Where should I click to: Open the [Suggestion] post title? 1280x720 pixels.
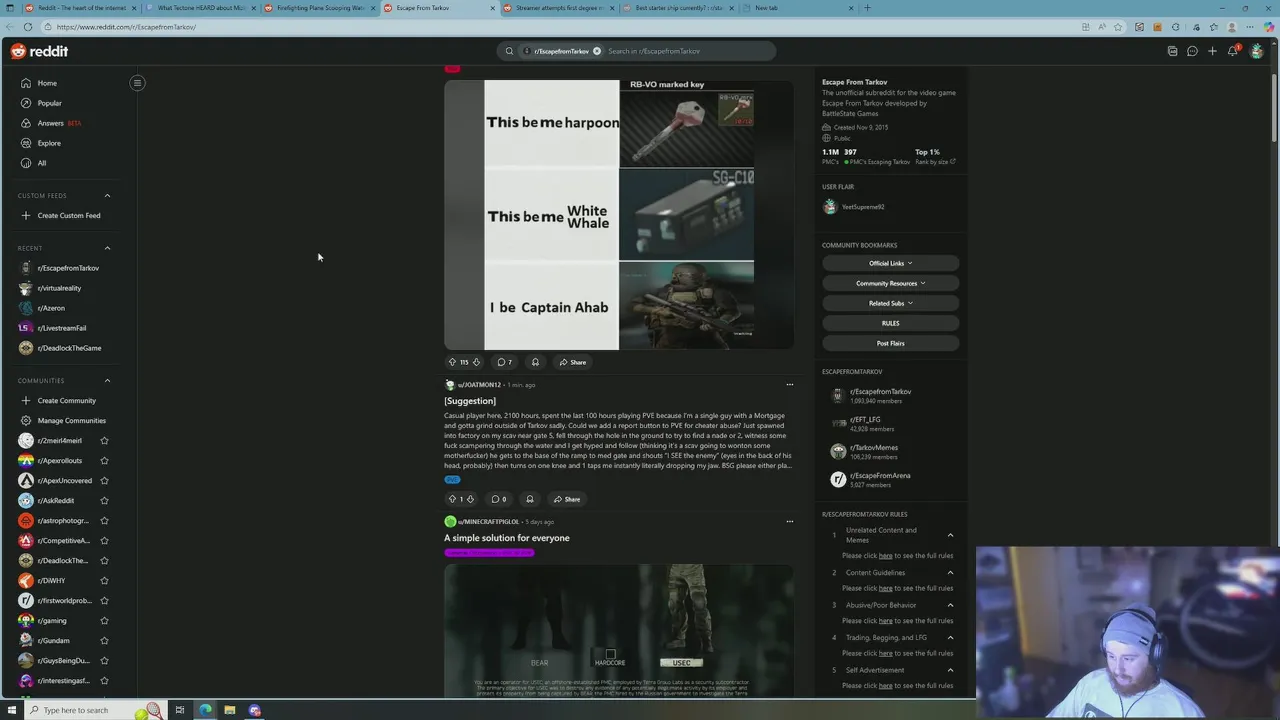click(x=470, y=401)
